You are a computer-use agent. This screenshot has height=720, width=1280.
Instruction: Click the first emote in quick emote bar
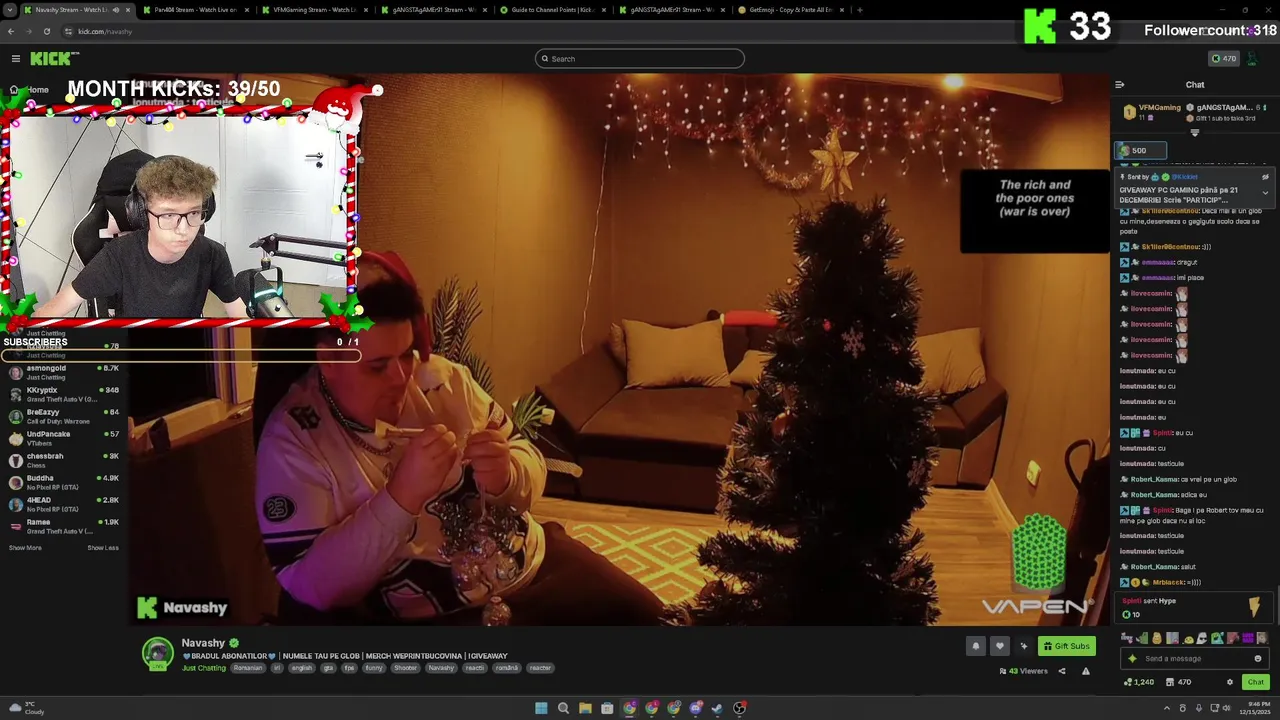pos(1129,638)
